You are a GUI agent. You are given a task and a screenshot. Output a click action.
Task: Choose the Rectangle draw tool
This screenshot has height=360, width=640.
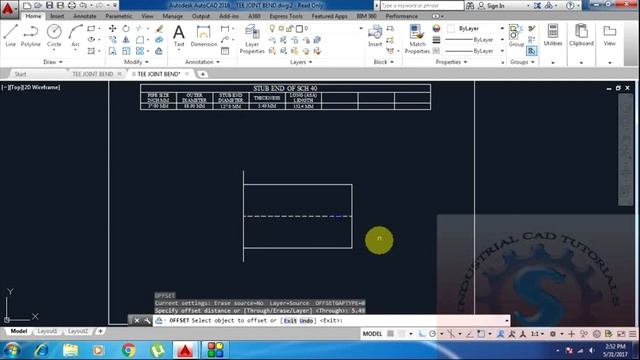pos(91,29)
